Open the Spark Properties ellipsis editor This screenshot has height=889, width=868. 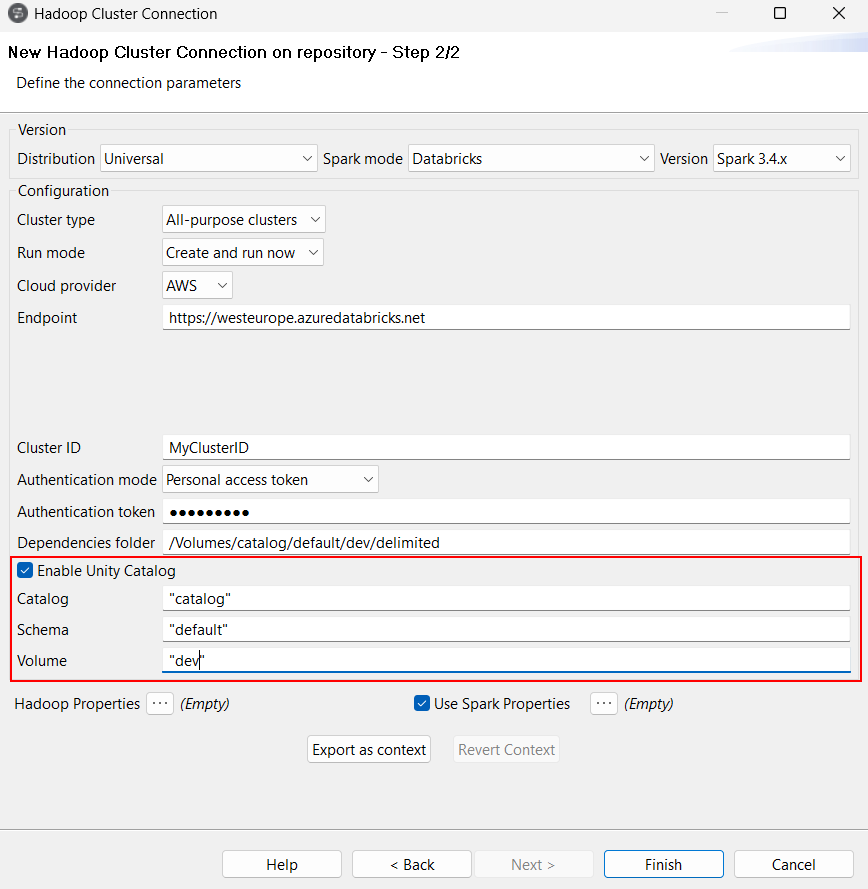604,703
